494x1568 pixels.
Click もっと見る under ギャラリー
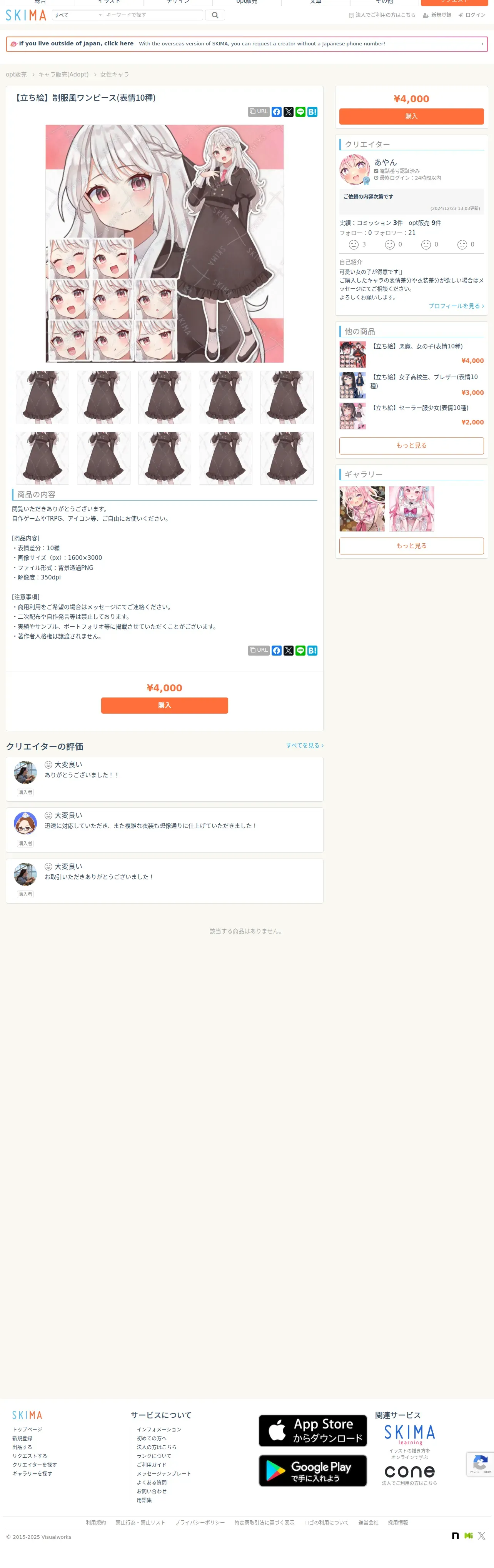click(x=412, y=546)
